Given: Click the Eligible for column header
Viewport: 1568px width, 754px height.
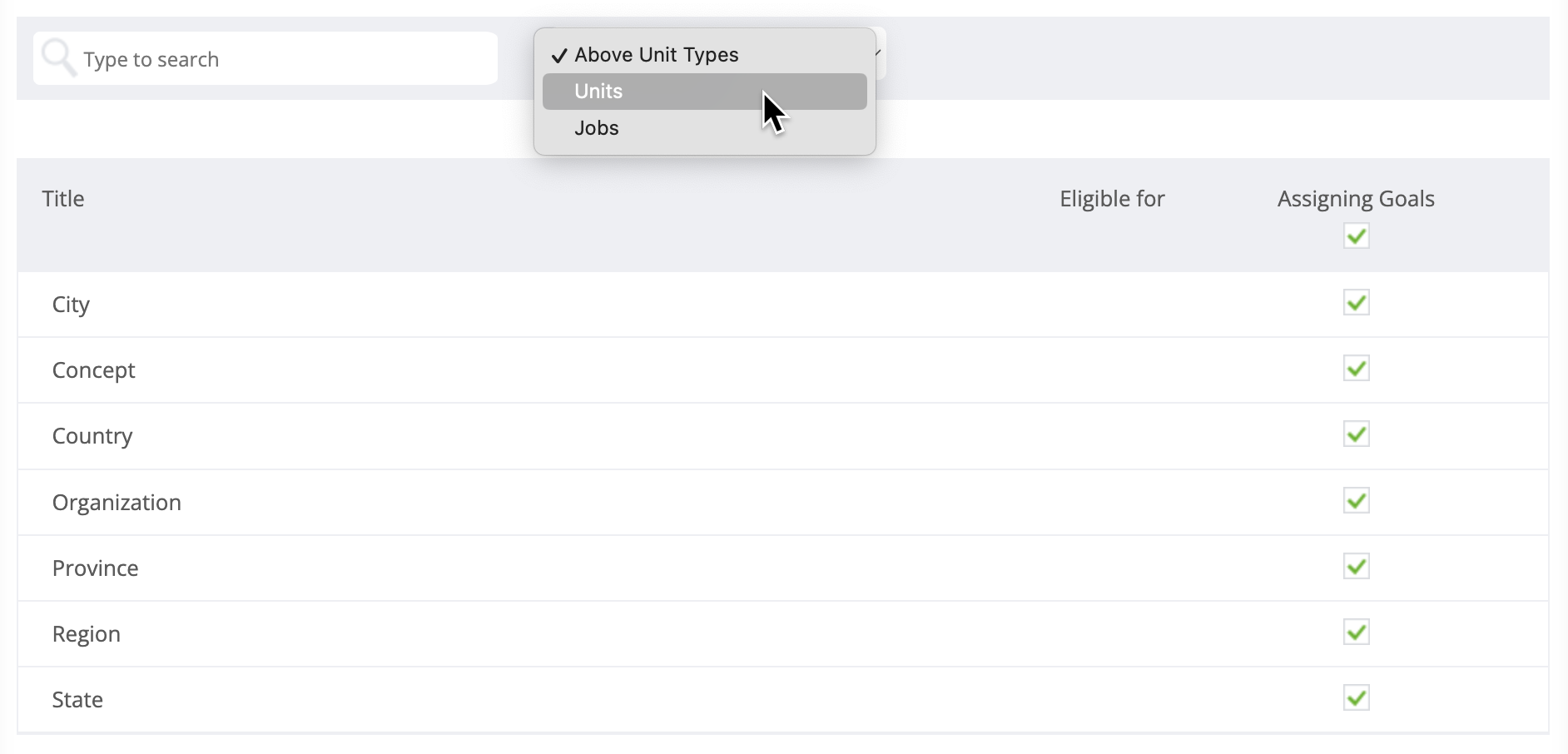Looking at the screenshot, I should coord(1112,199).
